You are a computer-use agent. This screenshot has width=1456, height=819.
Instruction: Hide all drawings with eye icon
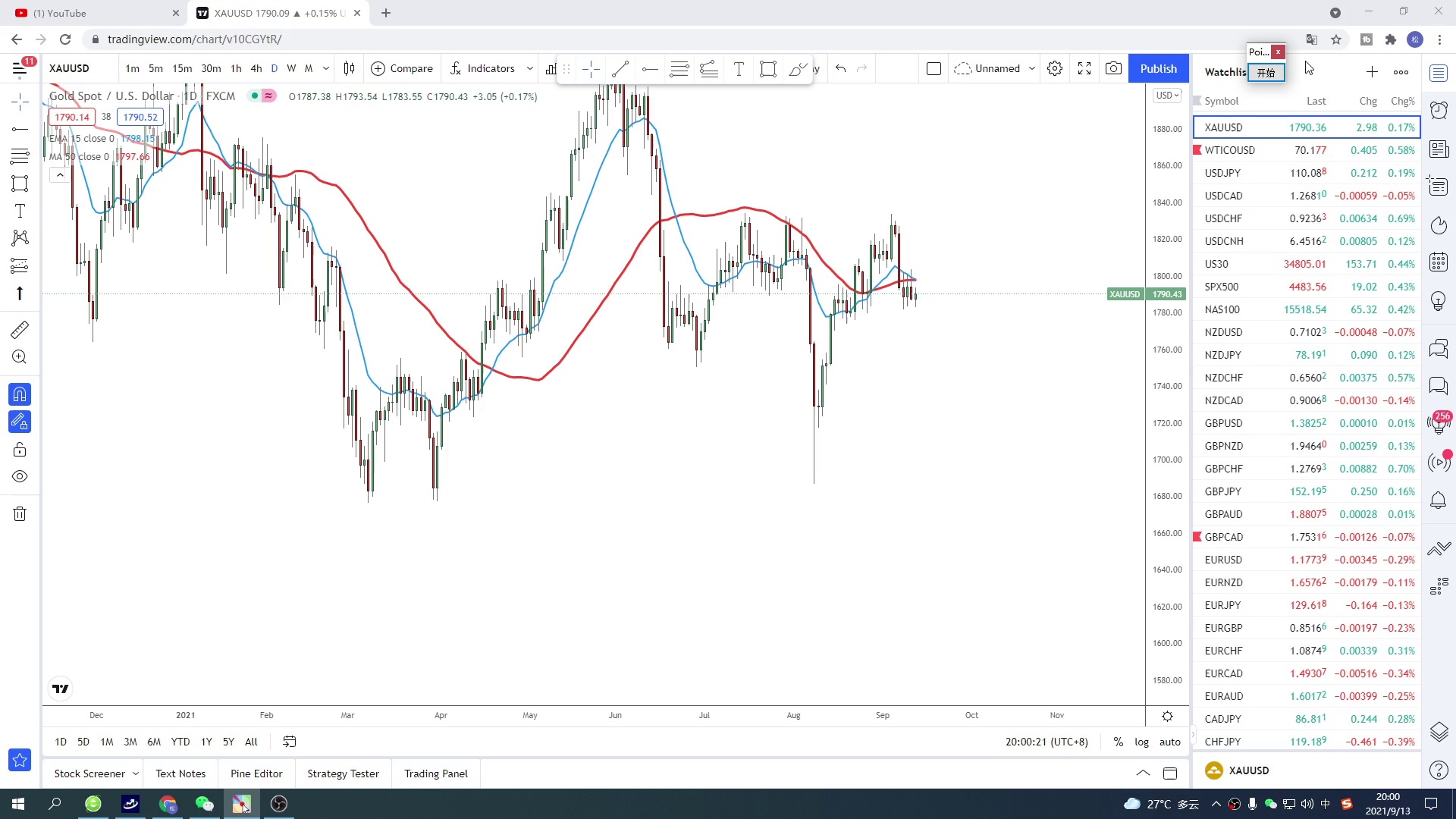point(20,477)
